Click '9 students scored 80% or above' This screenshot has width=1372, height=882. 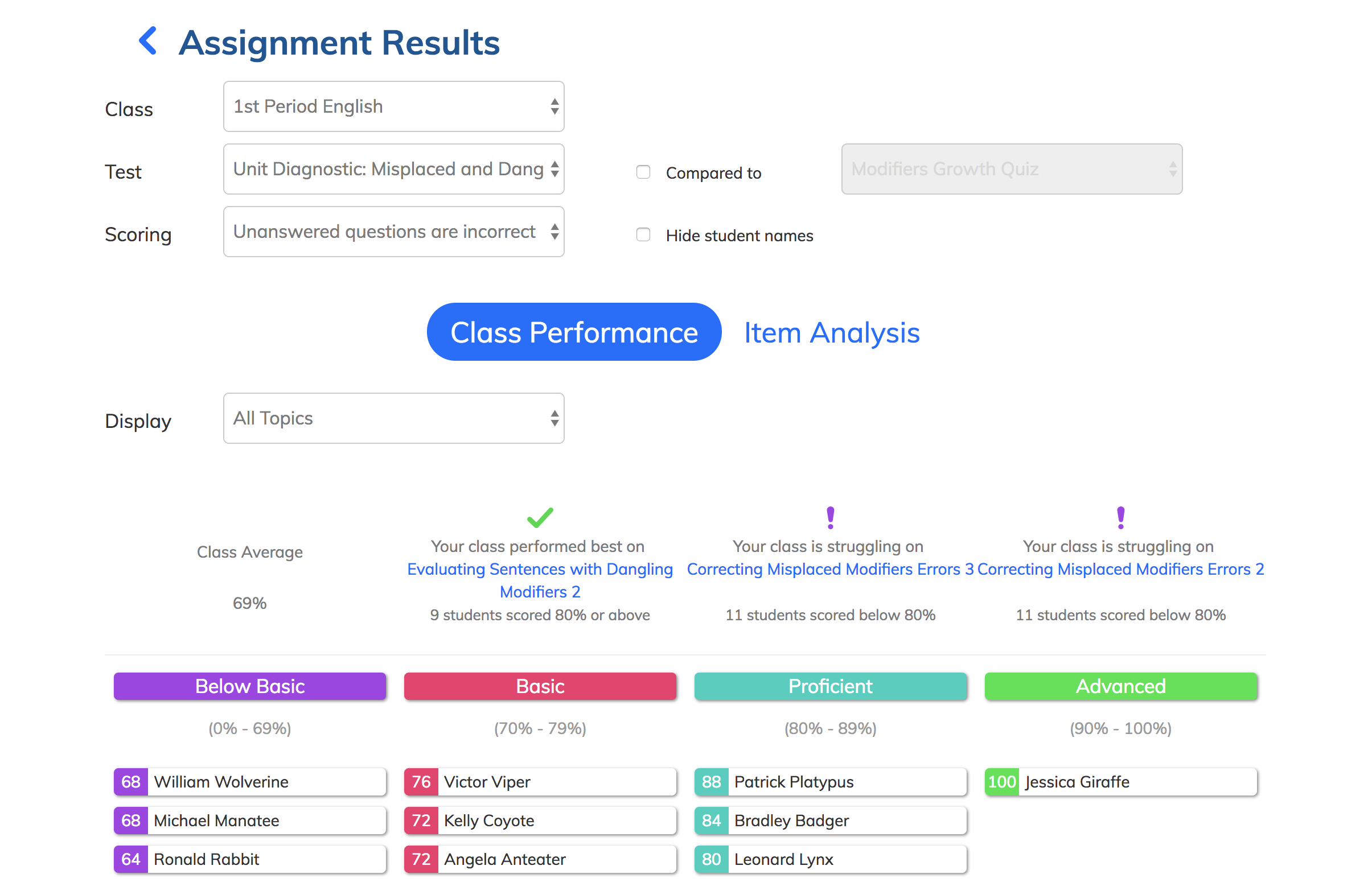click(x=540, y=615)
